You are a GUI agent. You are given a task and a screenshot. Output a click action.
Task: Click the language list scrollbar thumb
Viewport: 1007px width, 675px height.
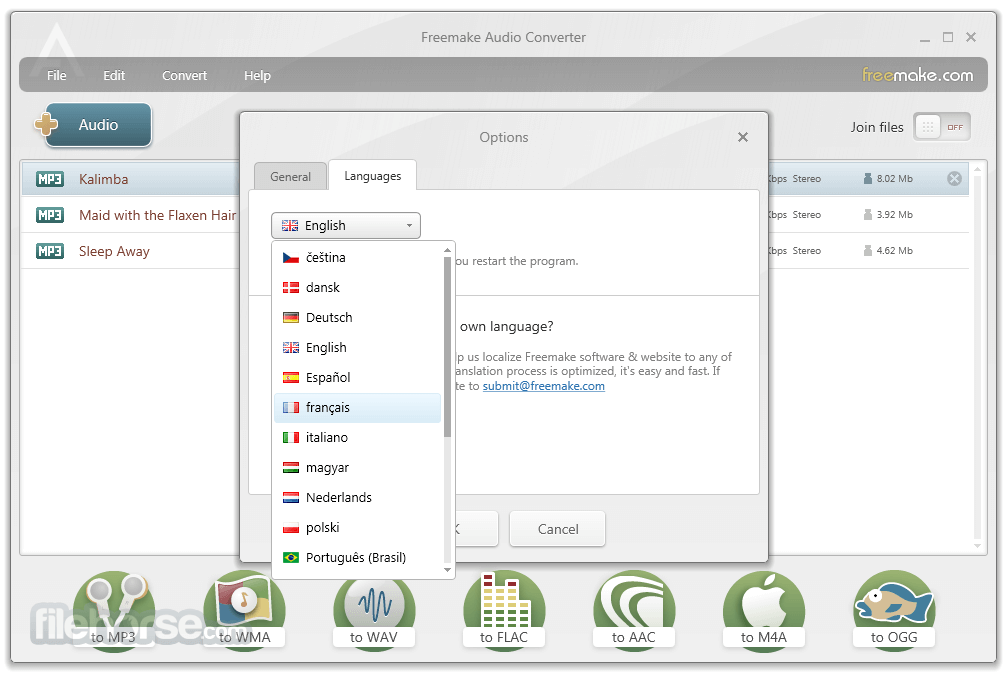(448, 347)
